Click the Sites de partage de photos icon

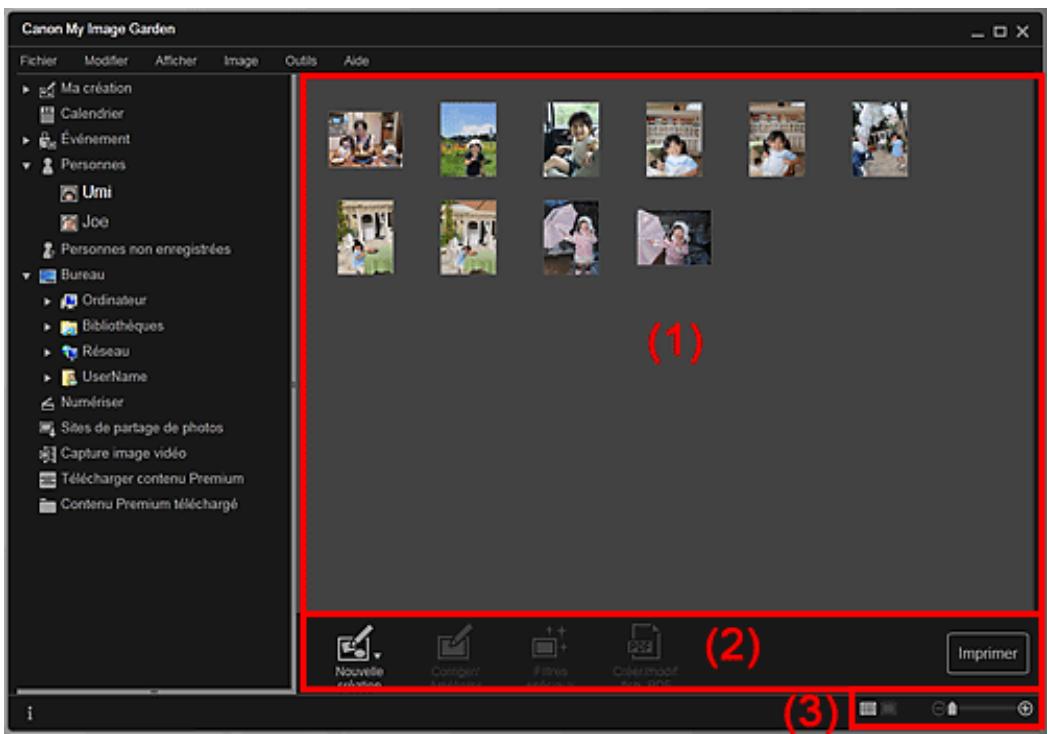(45, 428)
